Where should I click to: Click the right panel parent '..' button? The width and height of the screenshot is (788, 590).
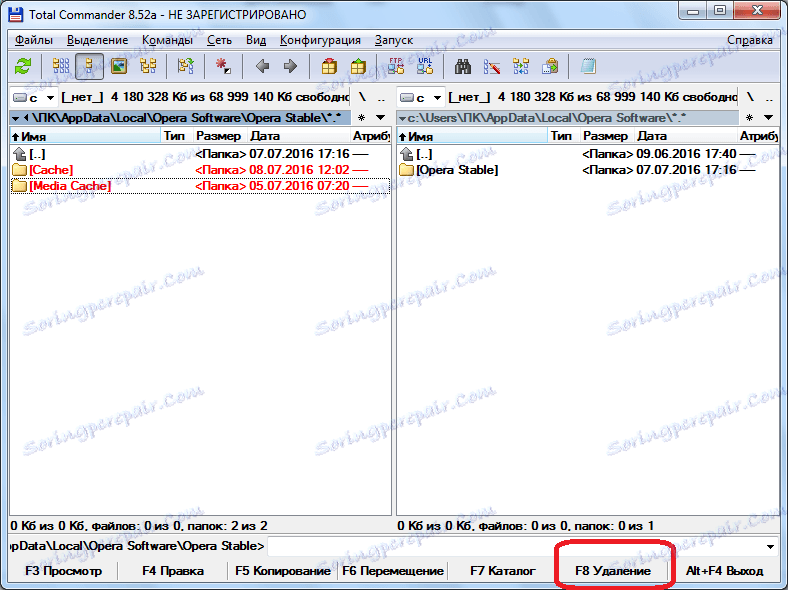769,97
